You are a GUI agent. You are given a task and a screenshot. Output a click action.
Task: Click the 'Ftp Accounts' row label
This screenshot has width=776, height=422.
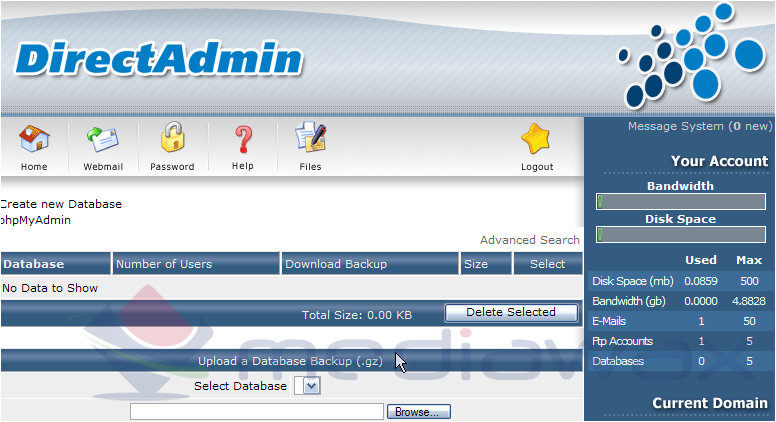[622, 341]
